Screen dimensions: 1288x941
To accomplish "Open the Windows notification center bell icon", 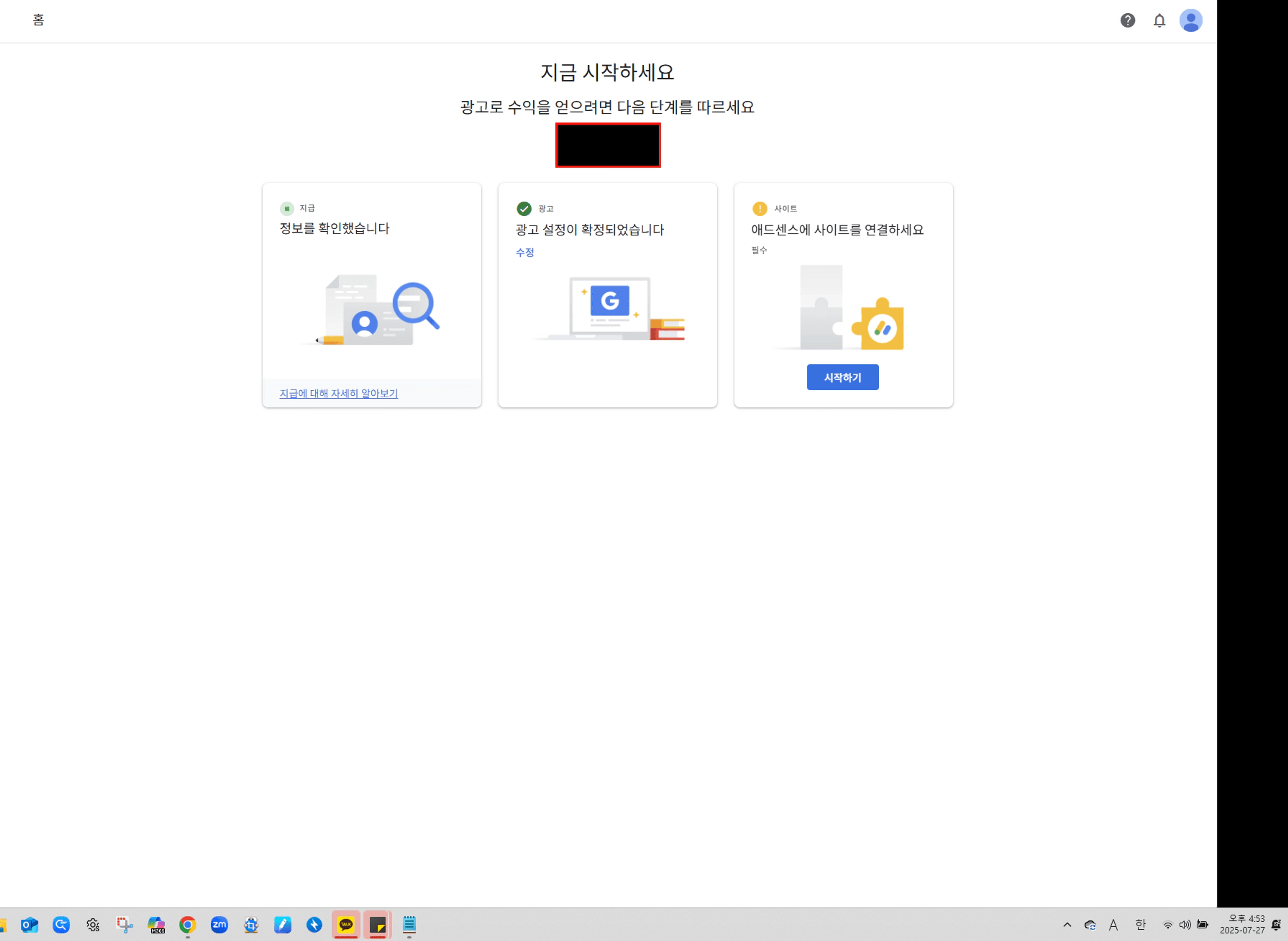I will pyautogui.click(x=1277, y=925).
